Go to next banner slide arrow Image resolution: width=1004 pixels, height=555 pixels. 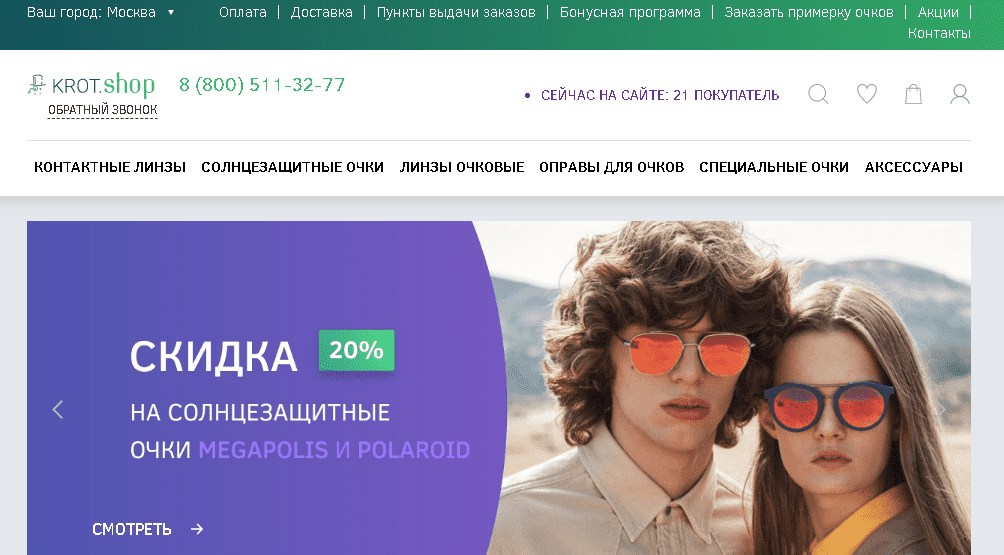pyautogui.click(x=941, y=410)
